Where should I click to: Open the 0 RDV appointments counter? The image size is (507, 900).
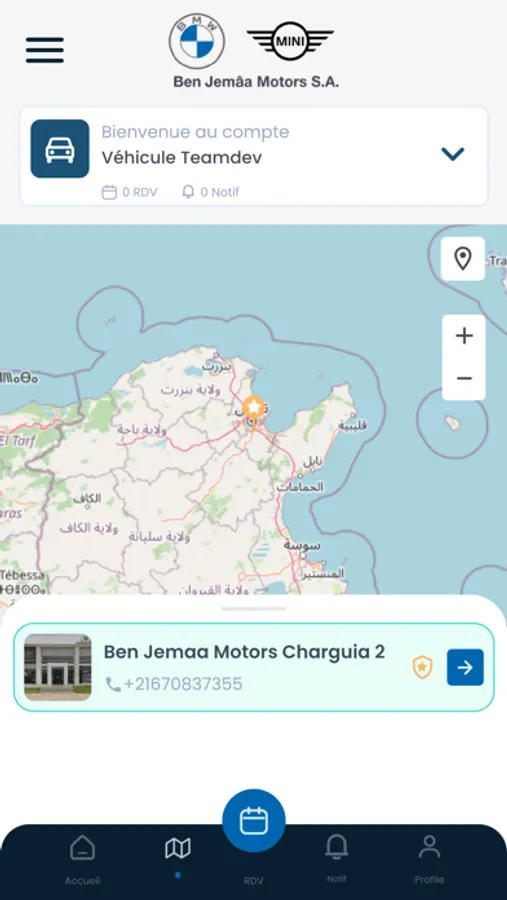tap(130, 192)
